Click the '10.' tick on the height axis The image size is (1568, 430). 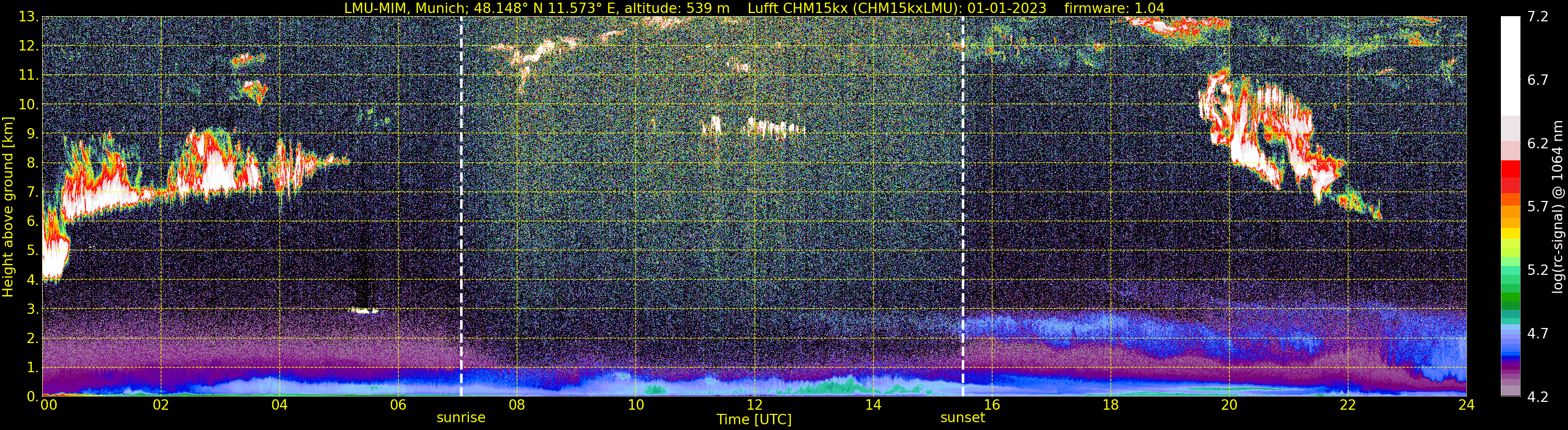[29, 105]
